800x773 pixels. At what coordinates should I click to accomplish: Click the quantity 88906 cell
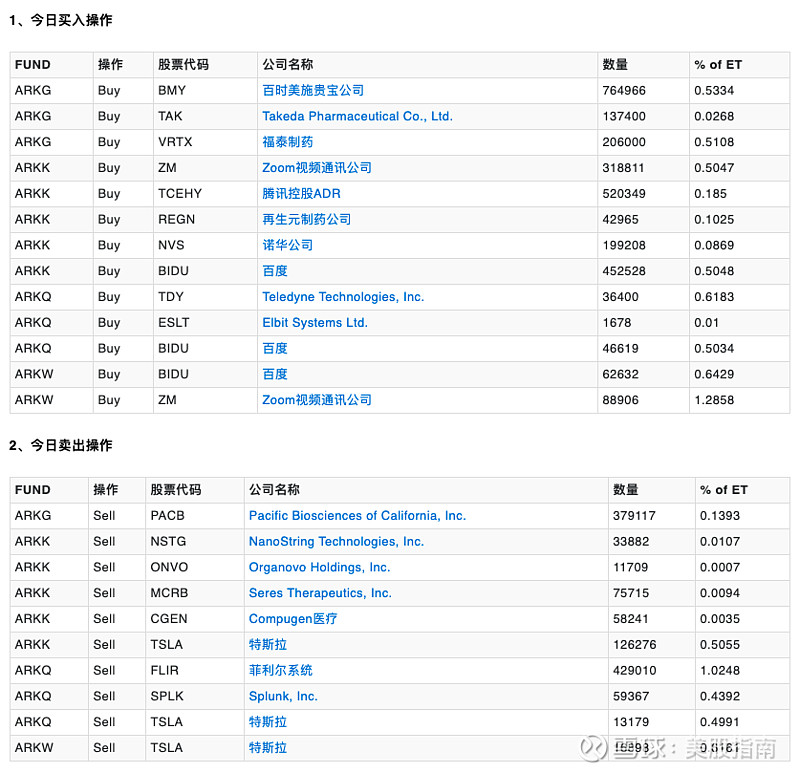click(x=643, y=400)
